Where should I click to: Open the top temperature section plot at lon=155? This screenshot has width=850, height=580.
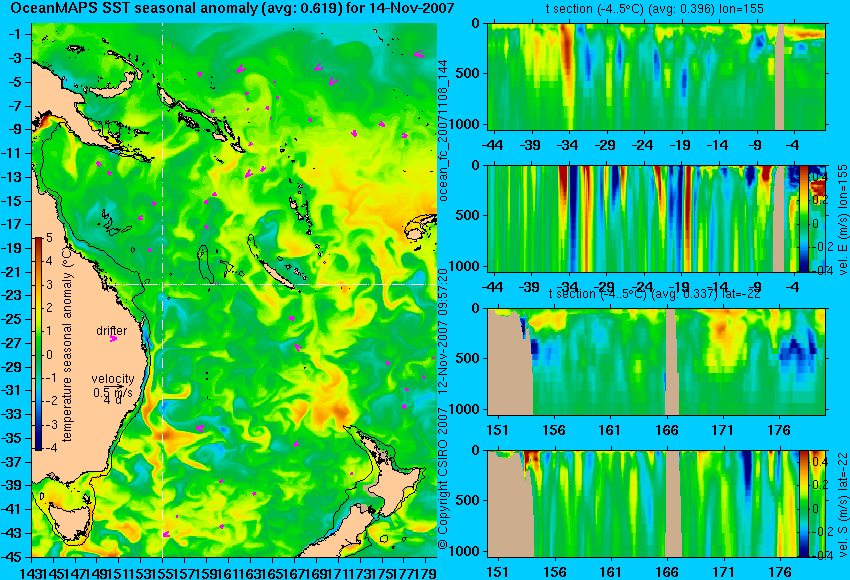(x=656, y=76)
